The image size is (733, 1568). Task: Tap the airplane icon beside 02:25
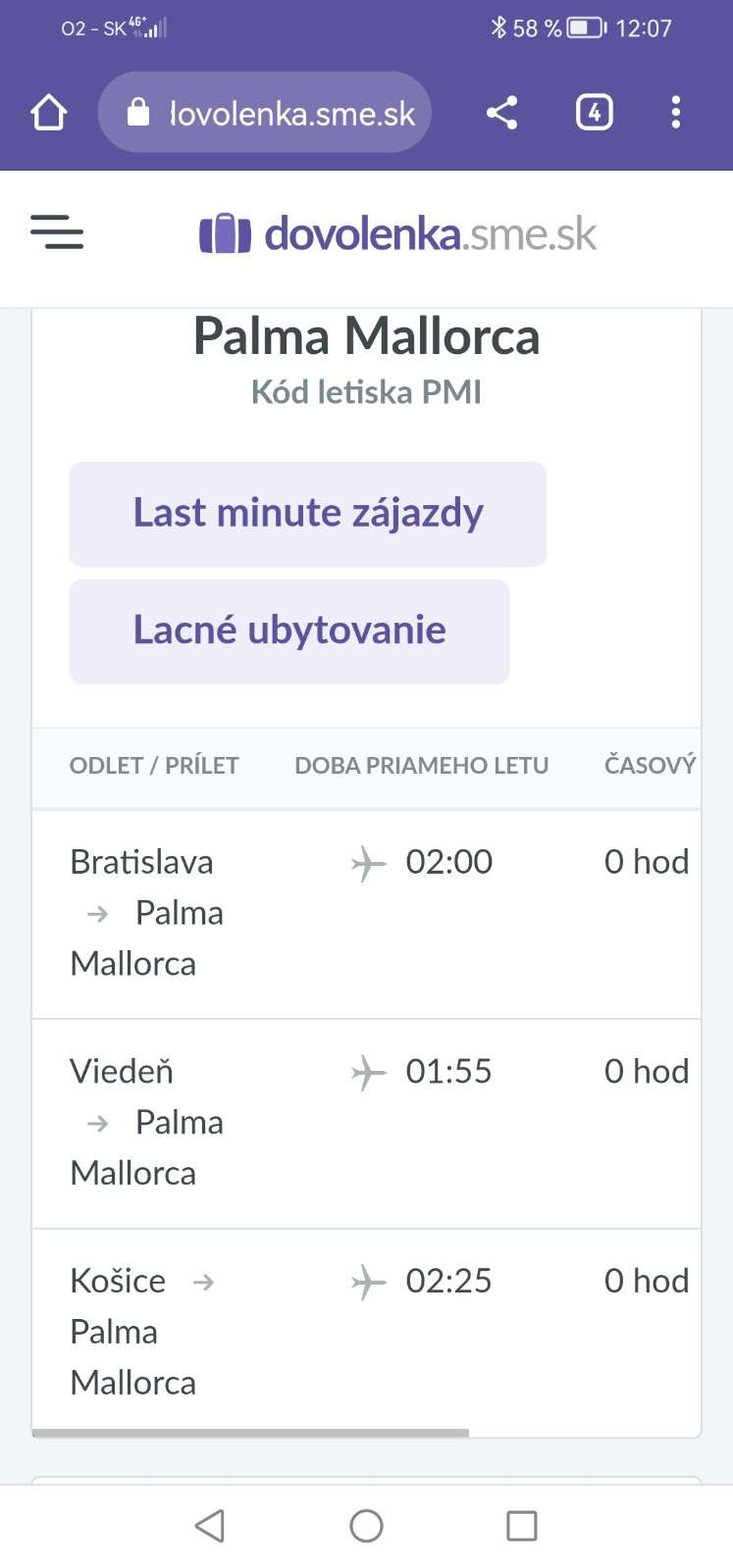pos(368,1283)
